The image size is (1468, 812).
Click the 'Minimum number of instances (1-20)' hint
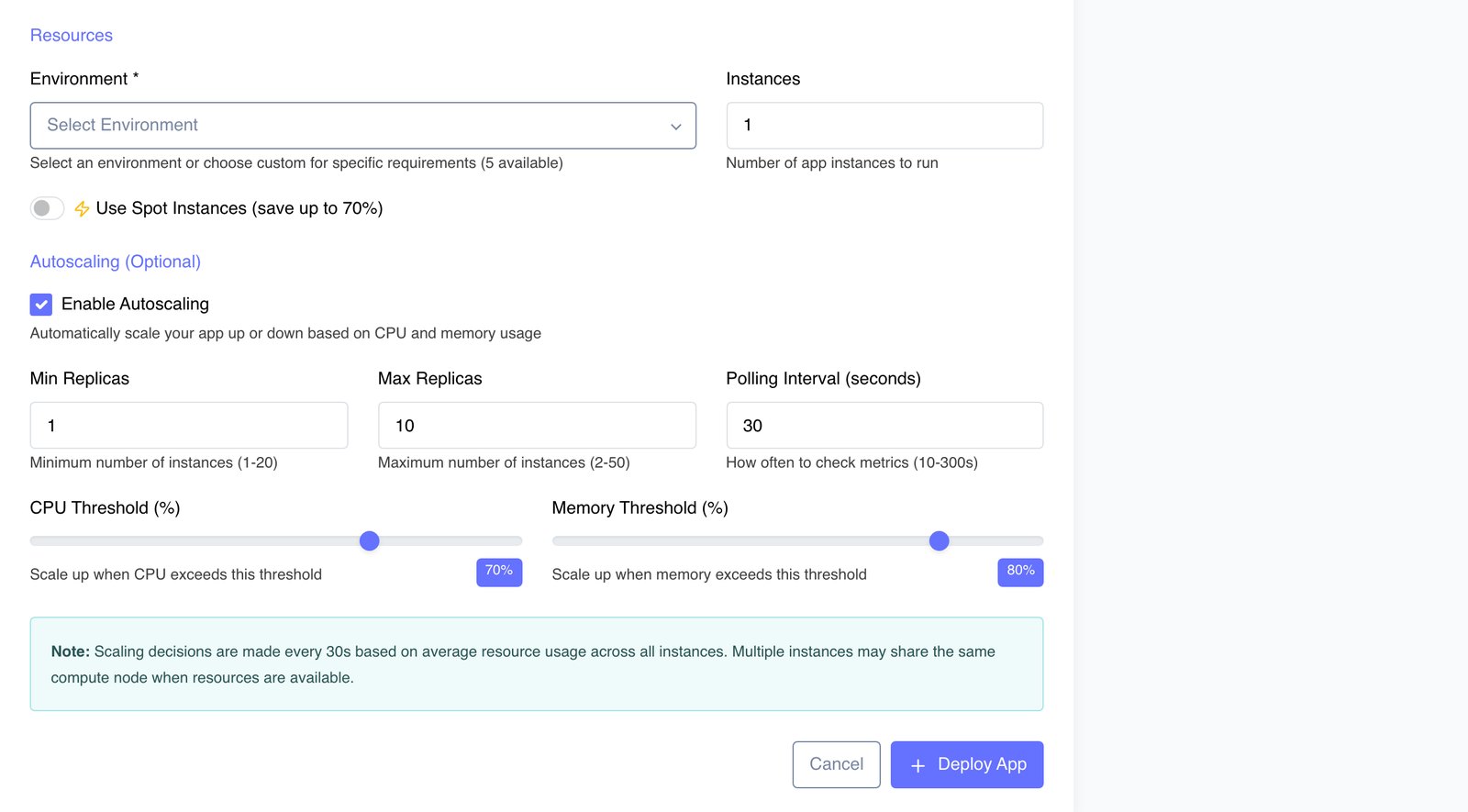[x=154, y=463]
